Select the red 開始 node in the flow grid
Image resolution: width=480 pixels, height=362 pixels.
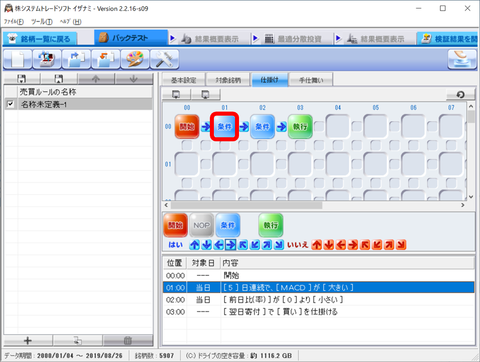(x=187, y=127)
